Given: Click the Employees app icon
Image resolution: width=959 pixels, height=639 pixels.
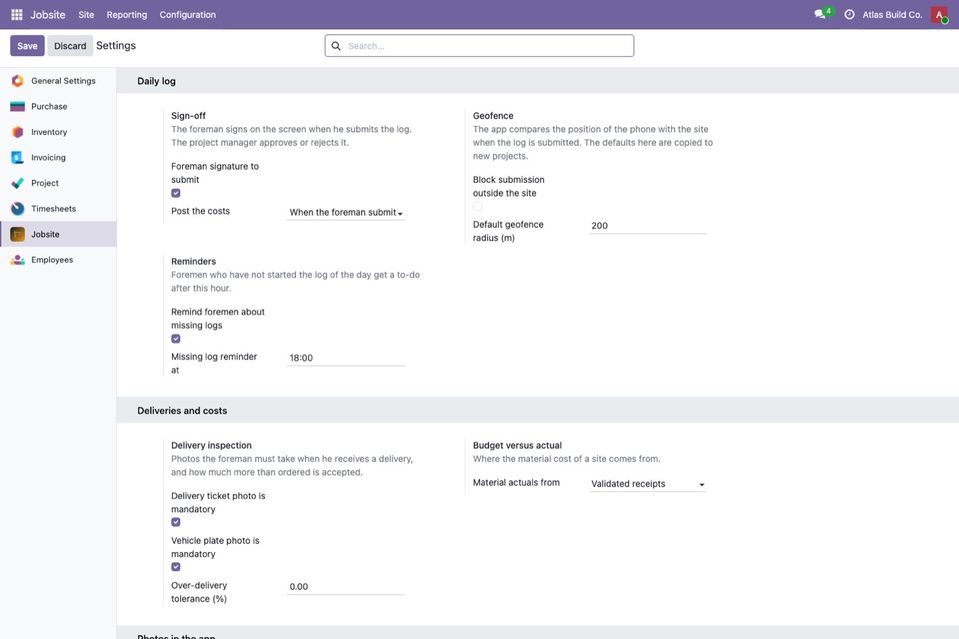Looking at the screenshot, I should (x=18, y=260).
